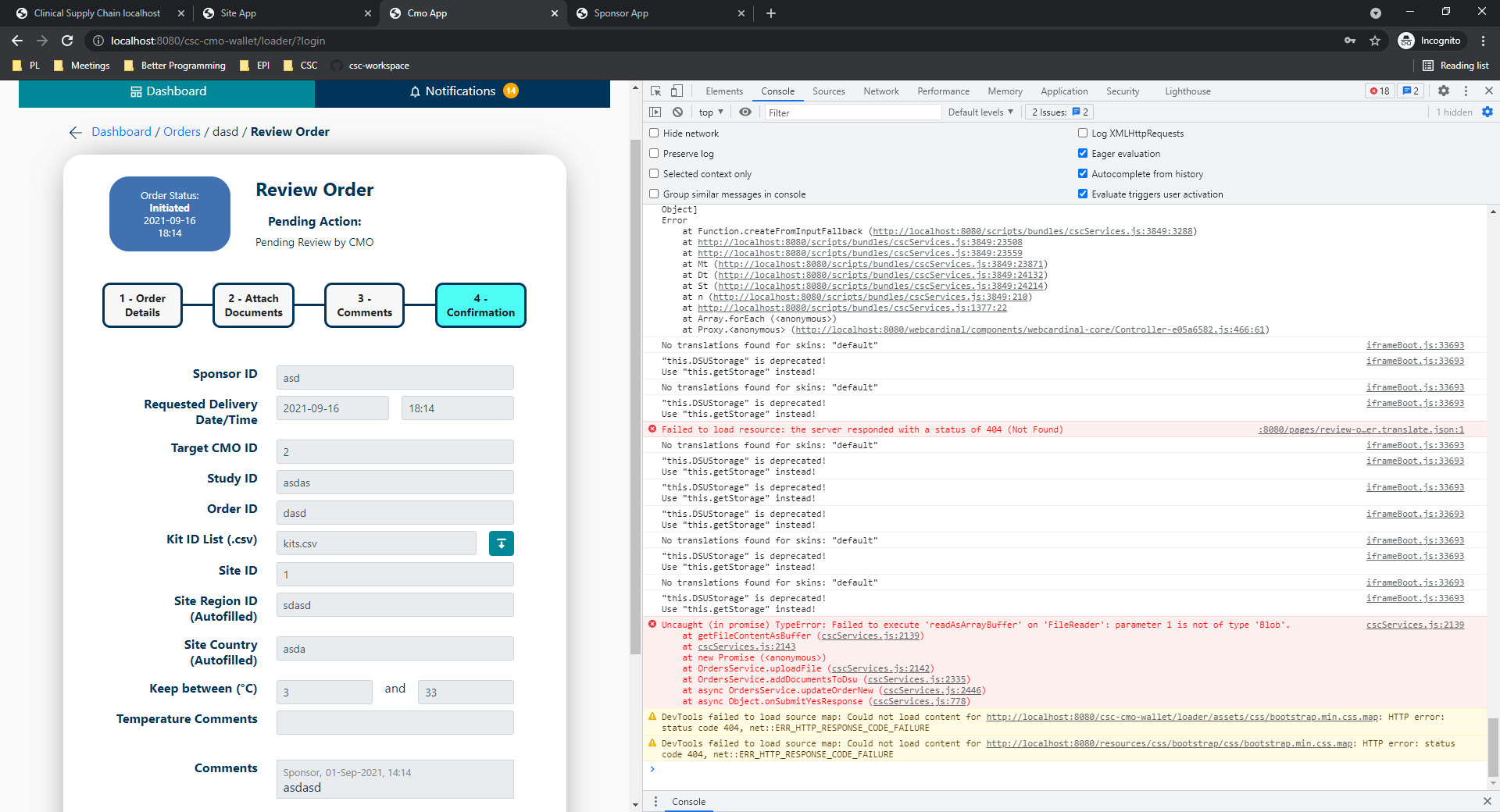The image size is (1500, 812).
Task: Enable Group similar messages in console
Action: (654, 193)
